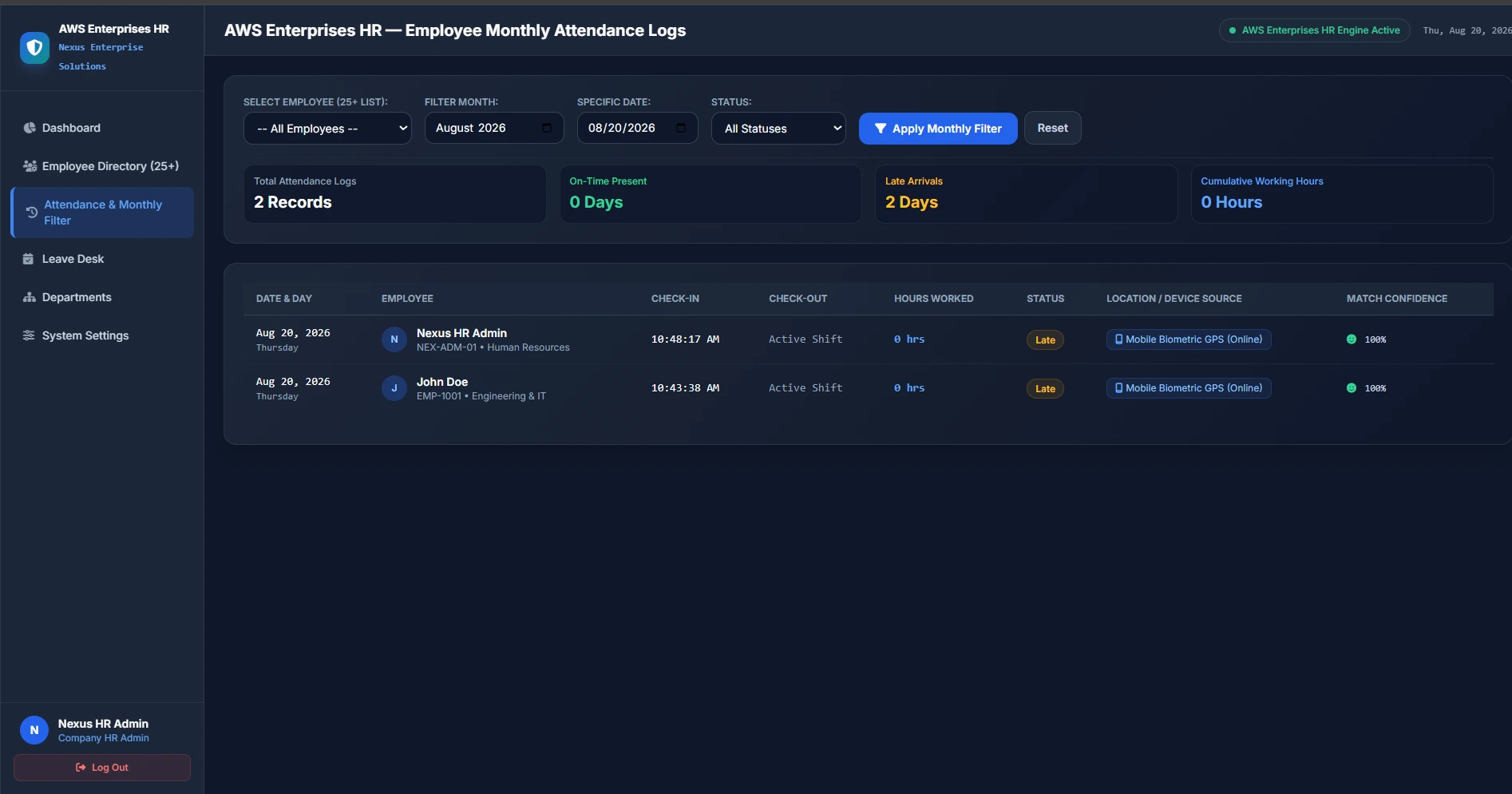The image size is (1512, 794).
Task: Click the Attendance history clock icon
Action: (32, 212)
